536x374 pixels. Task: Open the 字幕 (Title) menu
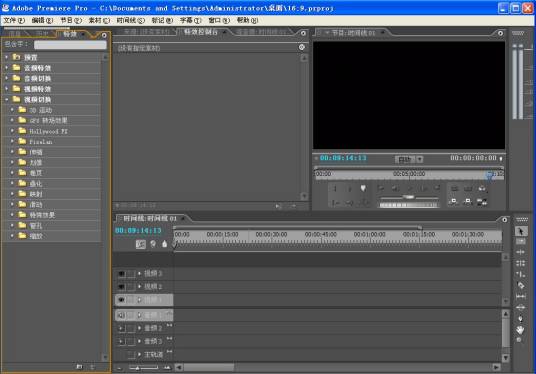[191, 21]
